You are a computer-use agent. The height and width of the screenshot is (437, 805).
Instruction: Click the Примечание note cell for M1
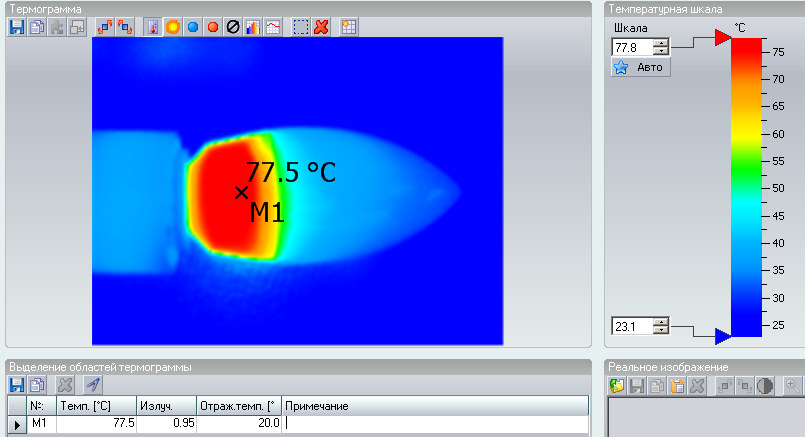[x=435, y=424]
